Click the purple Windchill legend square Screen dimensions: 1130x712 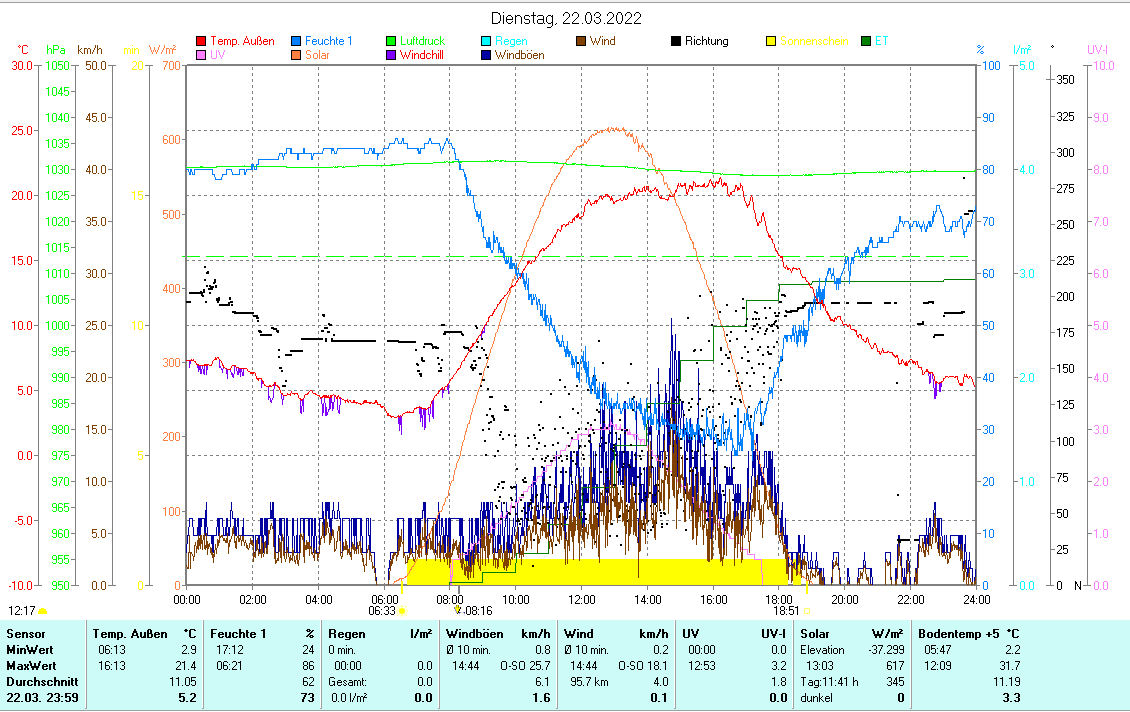pyautogui.click(x=392, y=55)
